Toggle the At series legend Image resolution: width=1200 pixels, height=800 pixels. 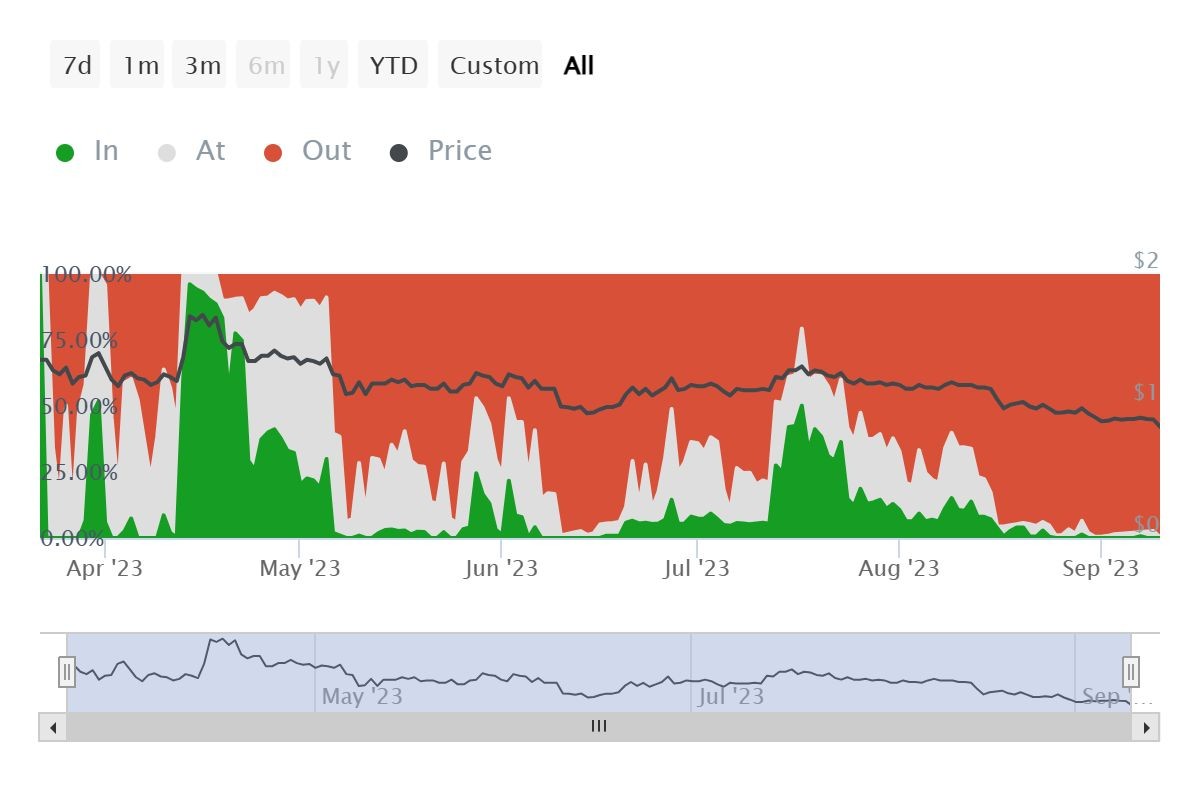point(192,151)
